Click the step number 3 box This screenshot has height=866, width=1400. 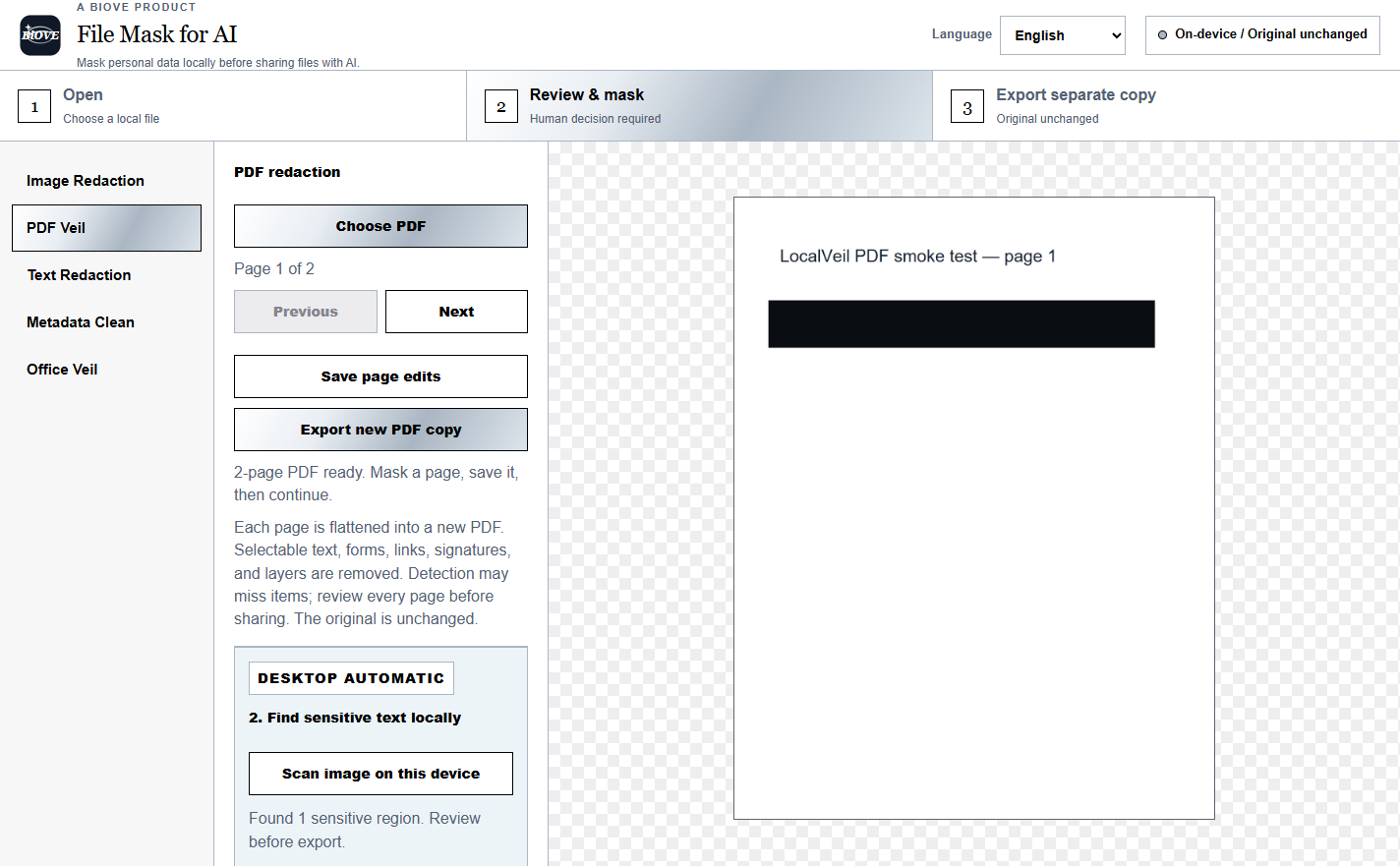[967, 106]
